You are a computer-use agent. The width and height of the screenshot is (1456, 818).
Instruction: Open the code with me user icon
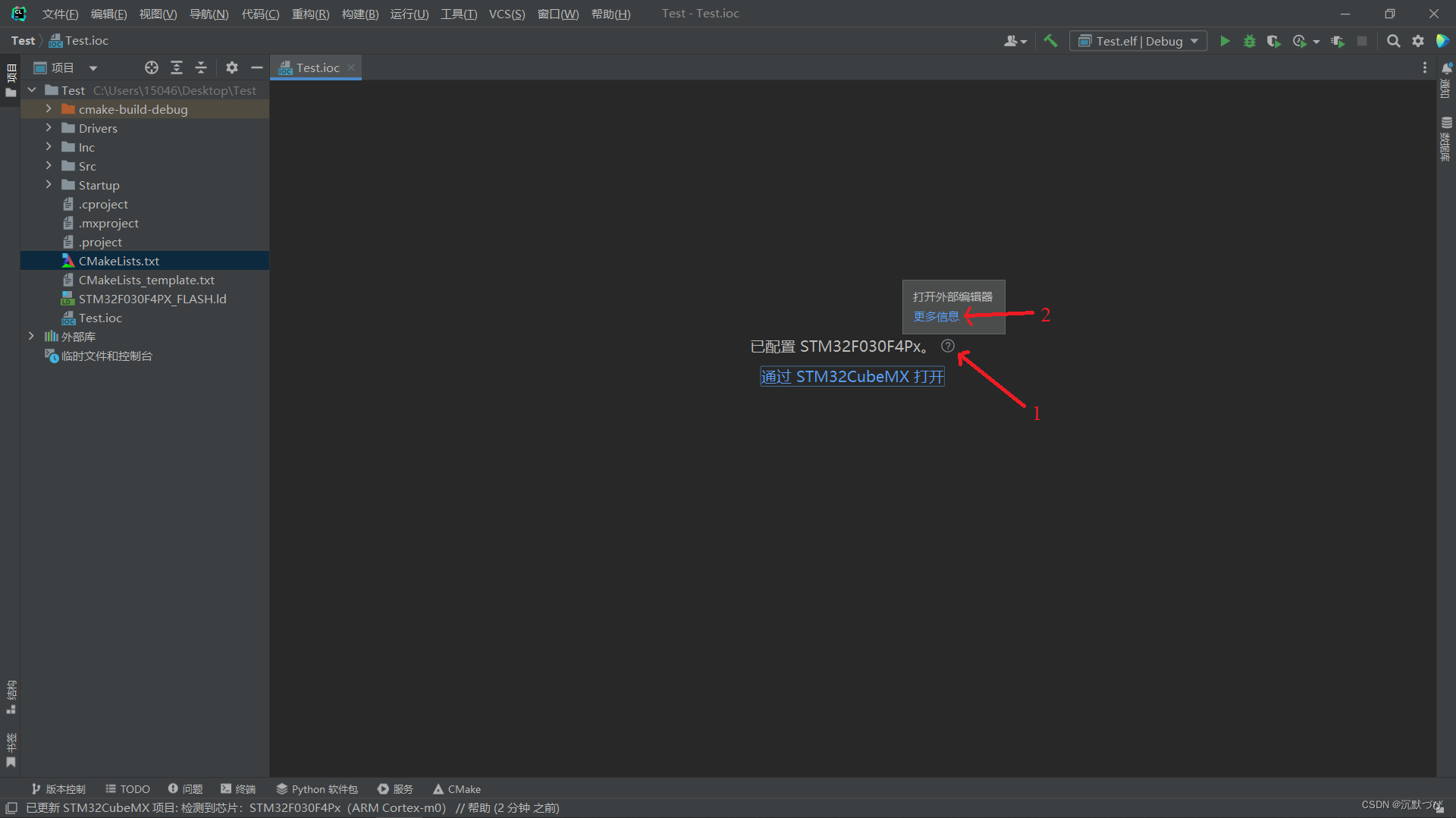click(1015, 41)
